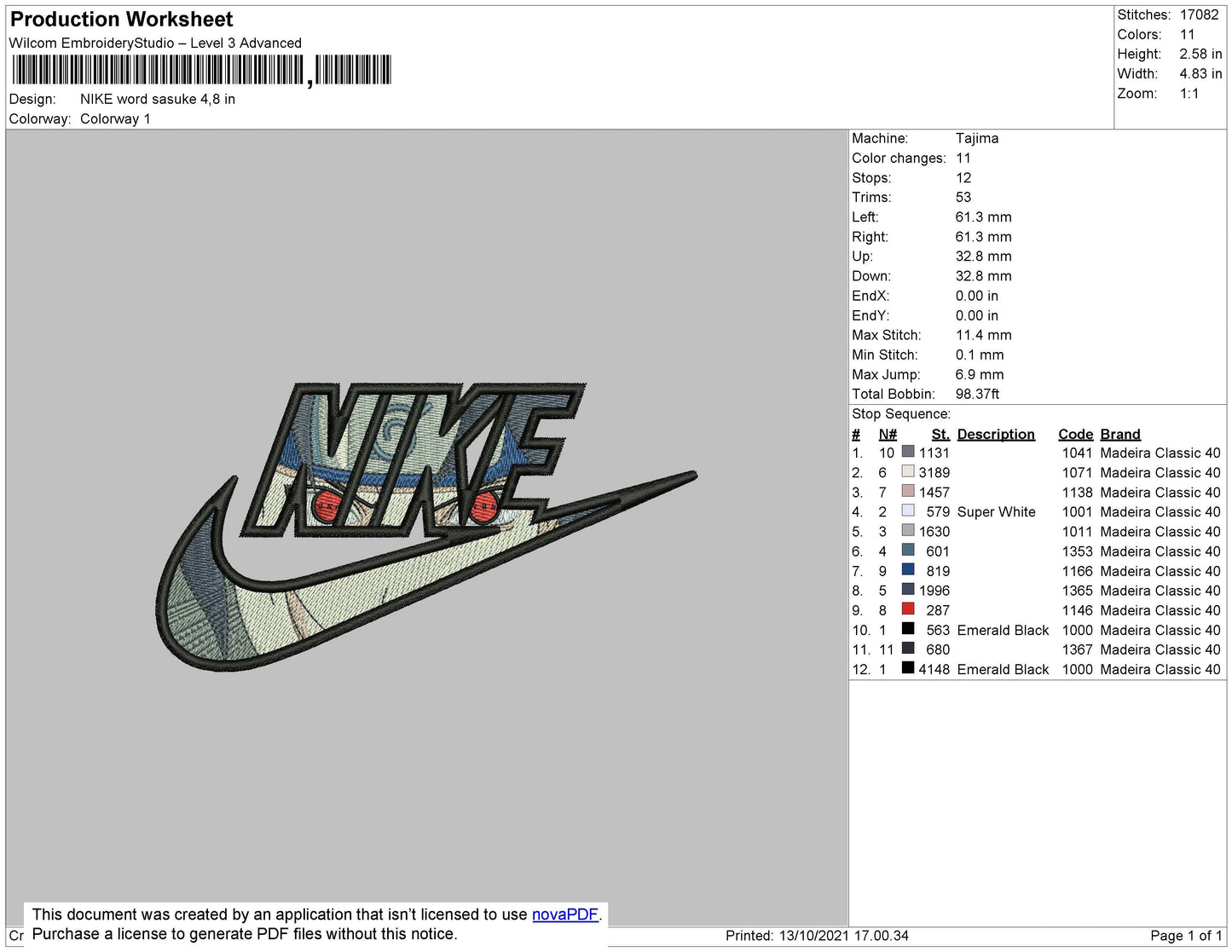This screenshot has width=1232, height=952.
Task: Click the Brand column header
Action: point(1120,434)
